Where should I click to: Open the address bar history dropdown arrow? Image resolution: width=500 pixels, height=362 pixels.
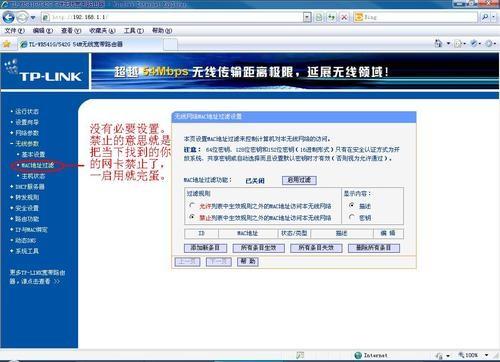[307, 17]
